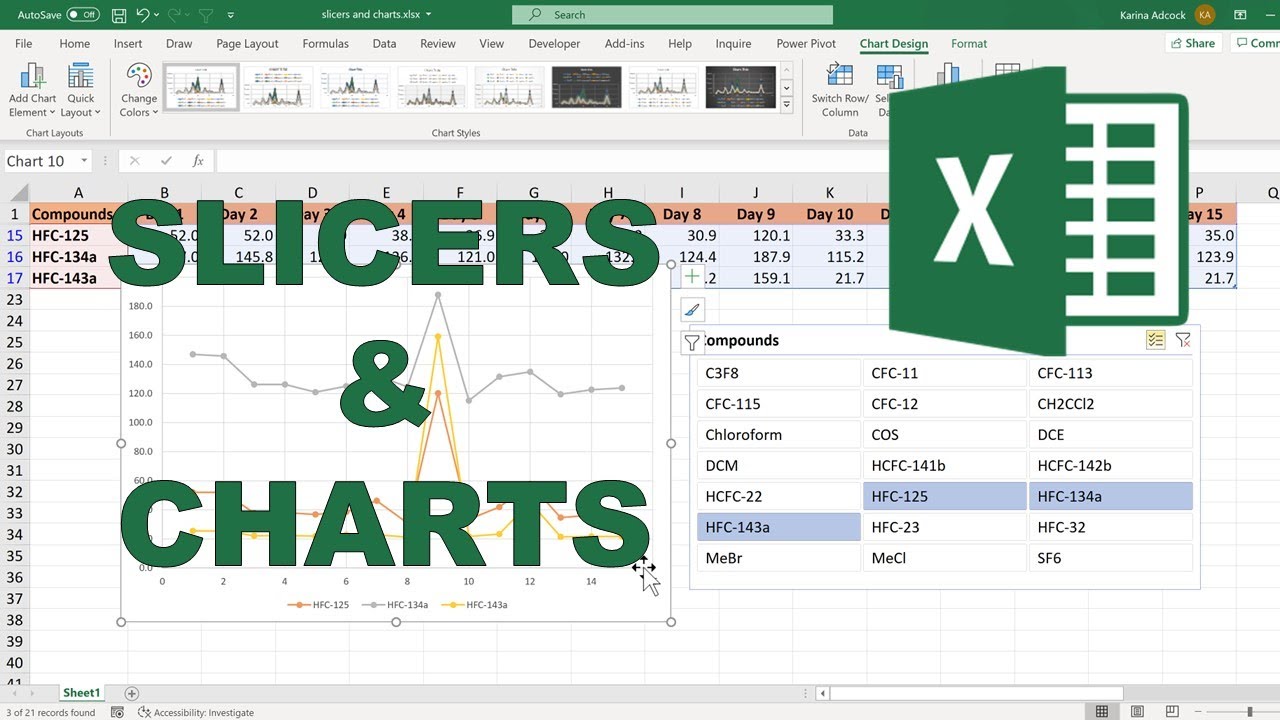This screenshot has height=720, width=1280.
Task: Click the Macro recording status bar icon
Action: point(118,712)
